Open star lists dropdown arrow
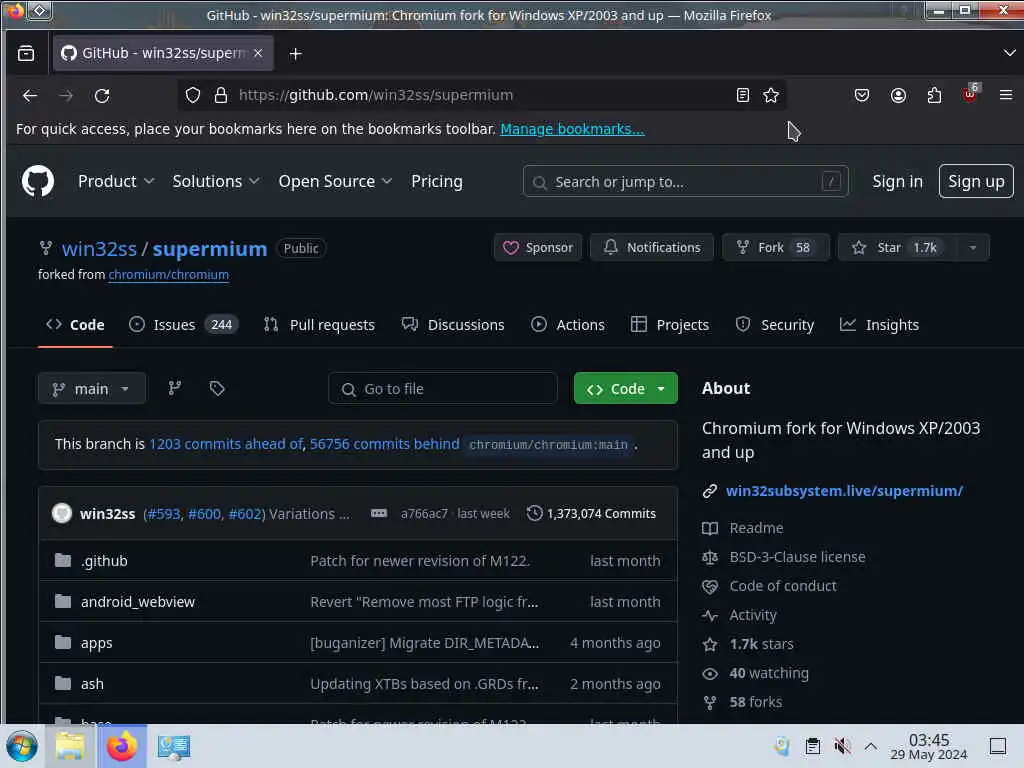1024x768 pixels. [973, 248]
